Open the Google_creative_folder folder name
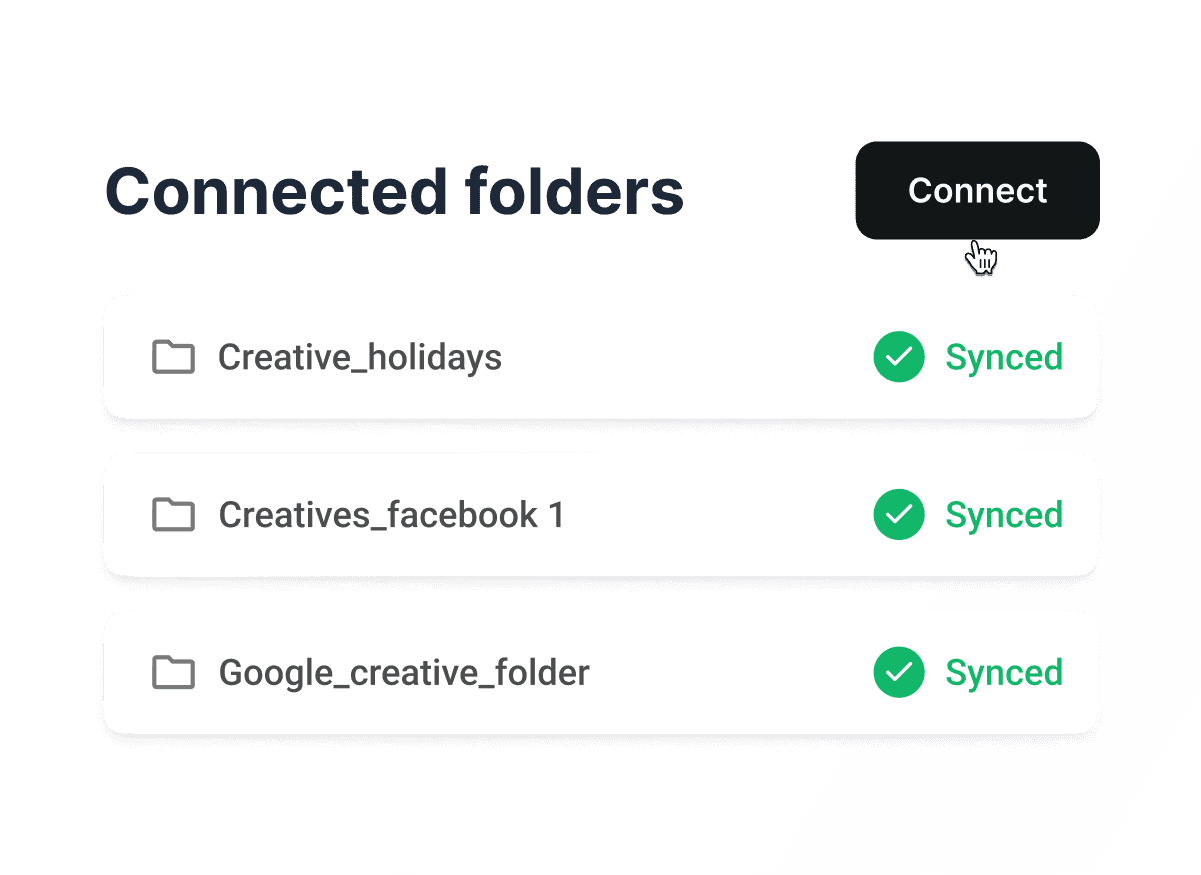The height and width of the screenshot is (875, 1201). click(x=404, y=673)
